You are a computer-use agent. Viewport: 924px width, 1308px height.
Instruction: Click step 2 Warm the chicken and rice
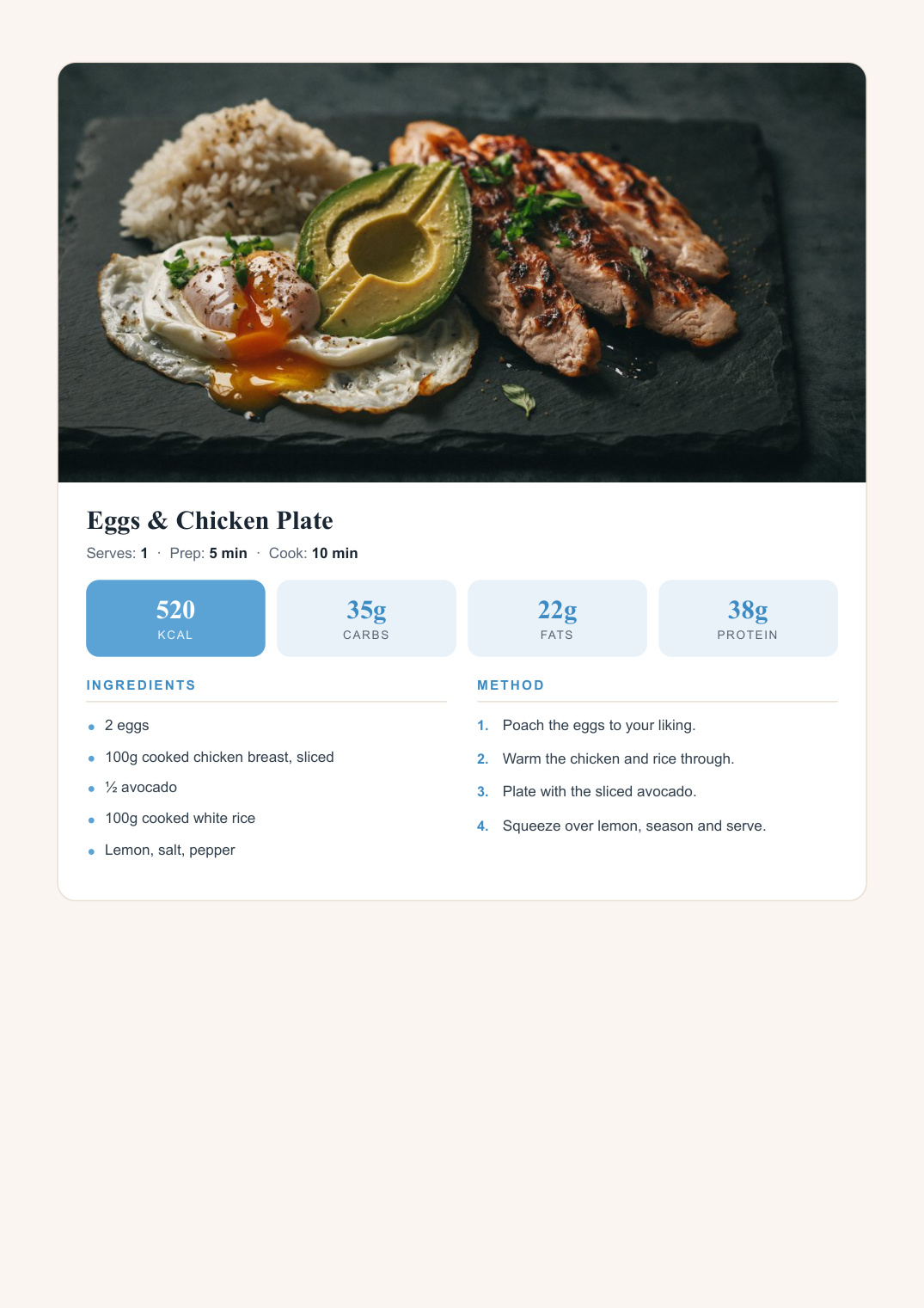tap(618, 758)
